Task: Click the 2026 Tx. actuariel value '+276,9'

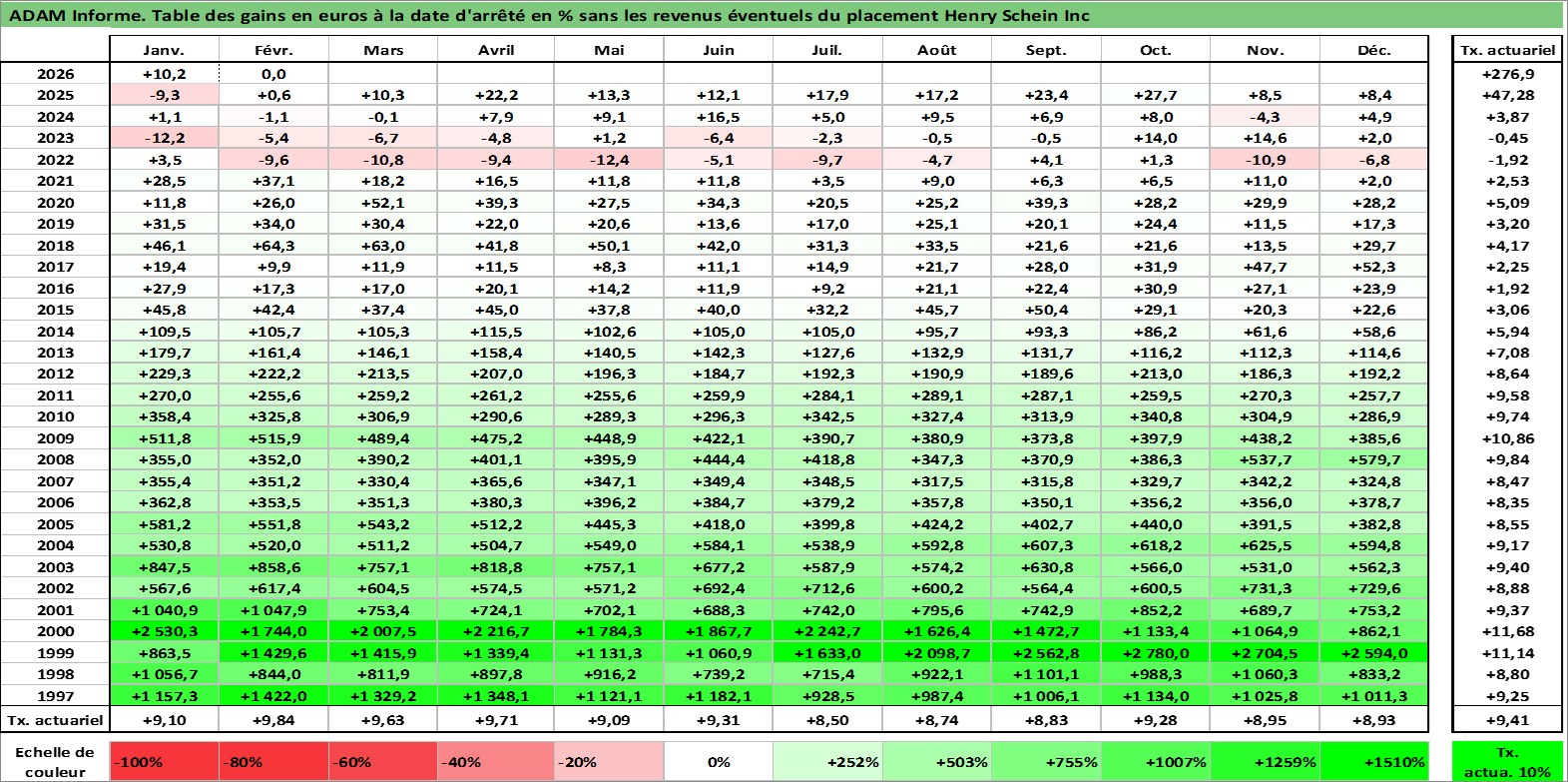Action: pyautogui.click(x=1507, y=74)
